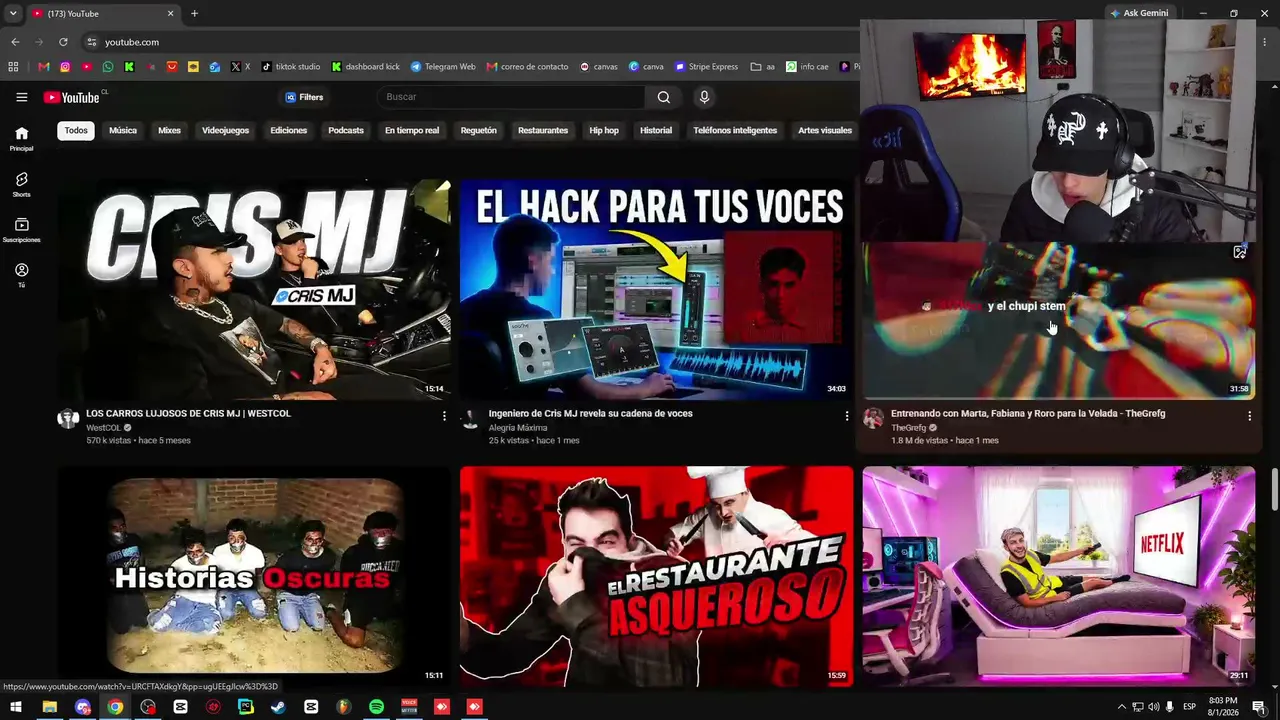This screenshot has height=720, width=1280.
Task: Open the Windows Start menu
Action: 16,707
